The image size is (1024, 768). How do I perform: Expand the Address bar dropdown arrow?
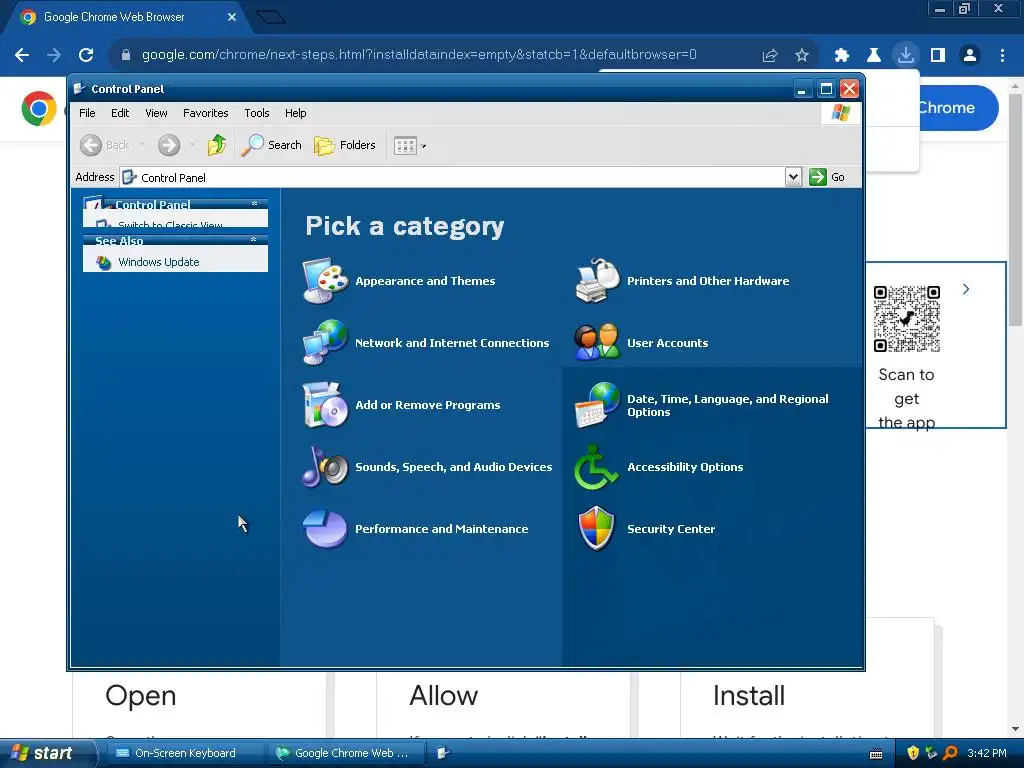(x=793, y=177)
